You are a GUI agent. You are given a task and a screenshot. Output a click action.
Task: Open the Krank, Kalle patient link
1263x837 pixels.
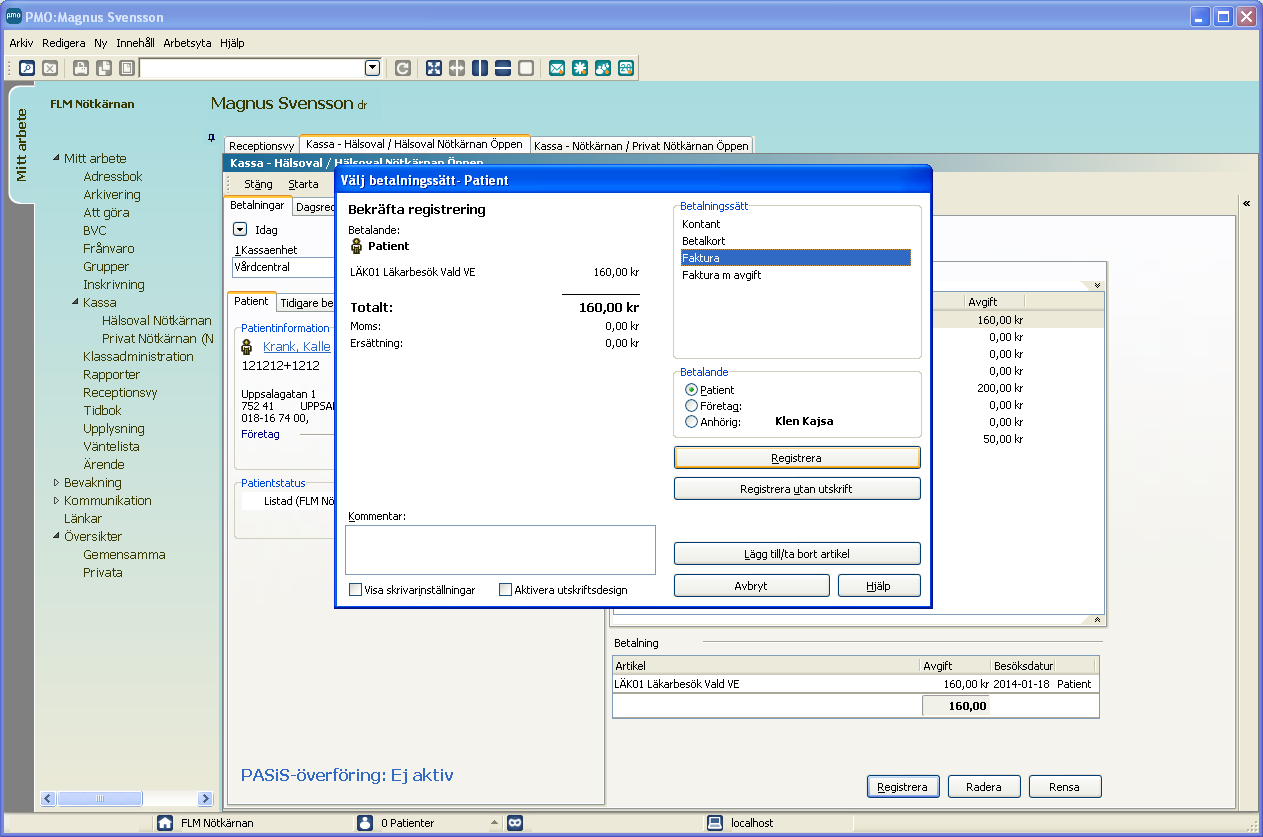[x=297, y=347]
